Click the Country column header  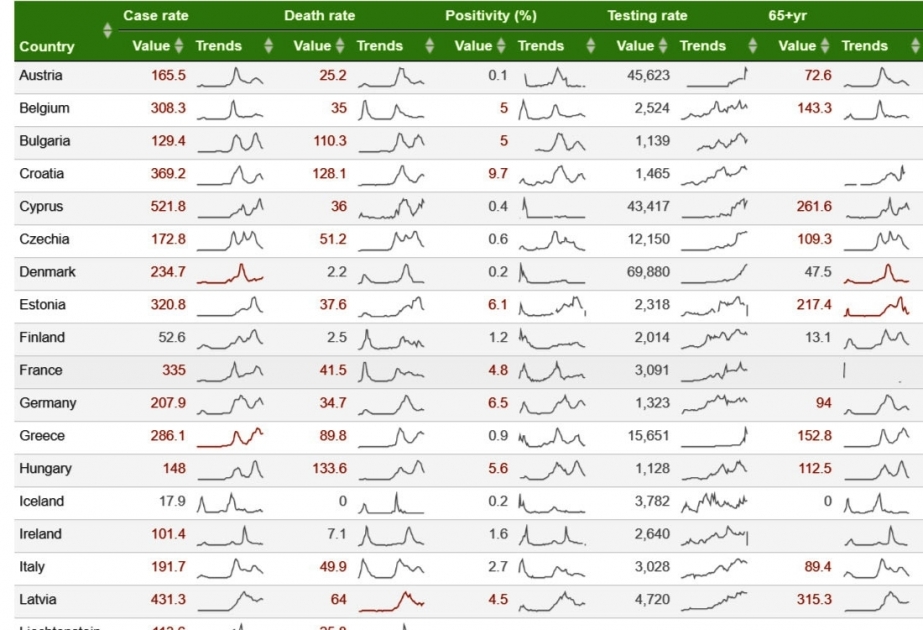(x=47, y=47)
